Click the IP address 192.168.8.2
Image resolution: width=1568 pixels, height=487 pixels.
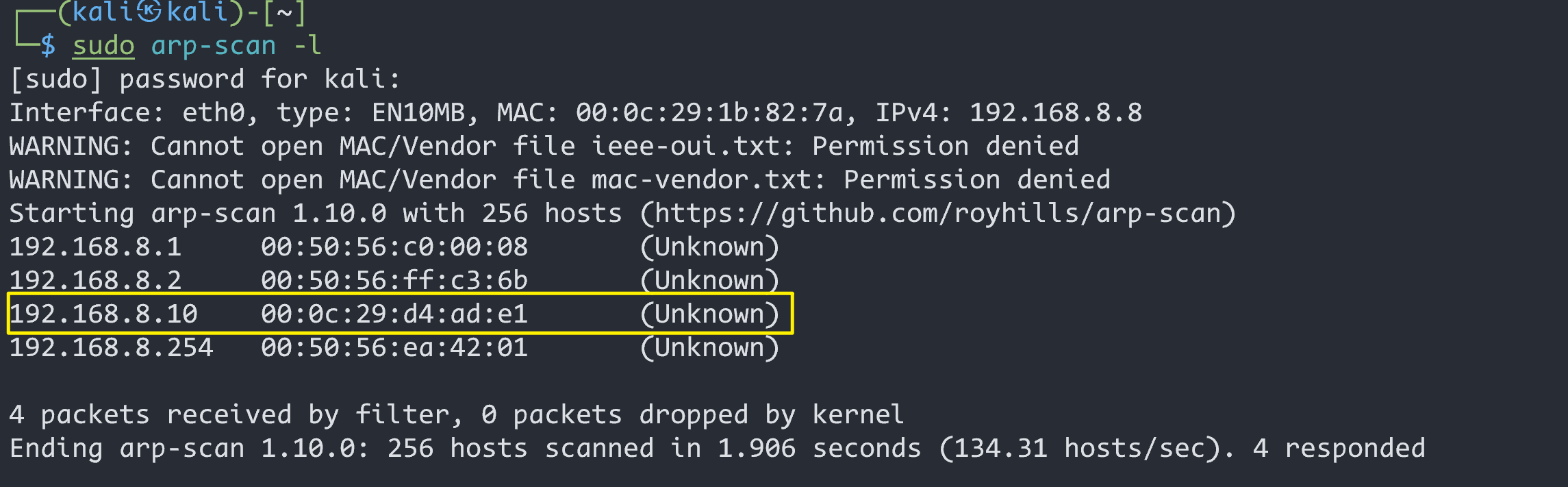(95, 281)
